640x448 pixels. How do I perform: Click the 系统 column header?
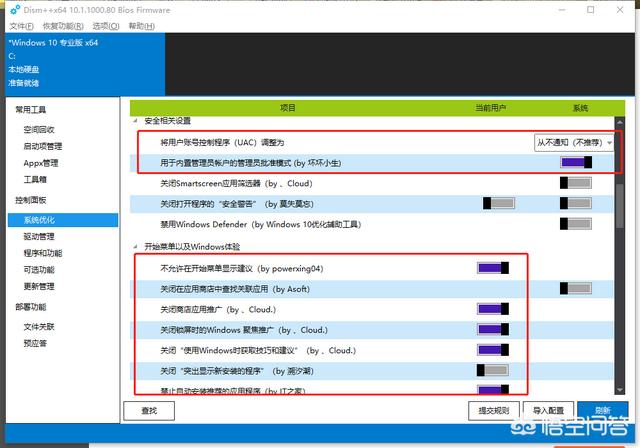coord(580,108)
